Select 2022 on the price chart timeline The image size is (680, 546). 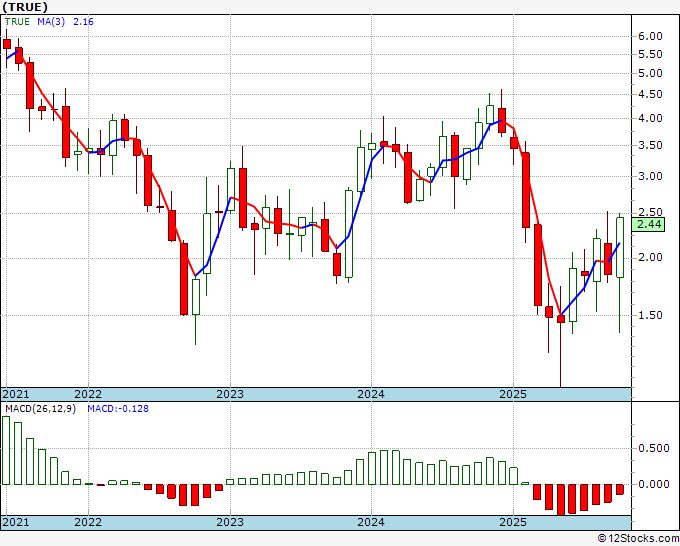[x=88, y=394]
